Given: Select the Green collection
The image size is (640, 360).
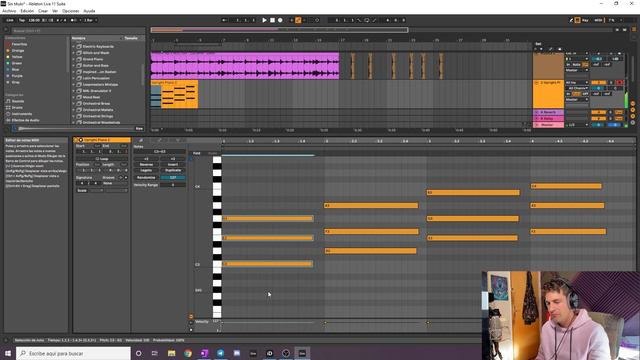Looking at the screenshot, I should [x=17, y=63].
